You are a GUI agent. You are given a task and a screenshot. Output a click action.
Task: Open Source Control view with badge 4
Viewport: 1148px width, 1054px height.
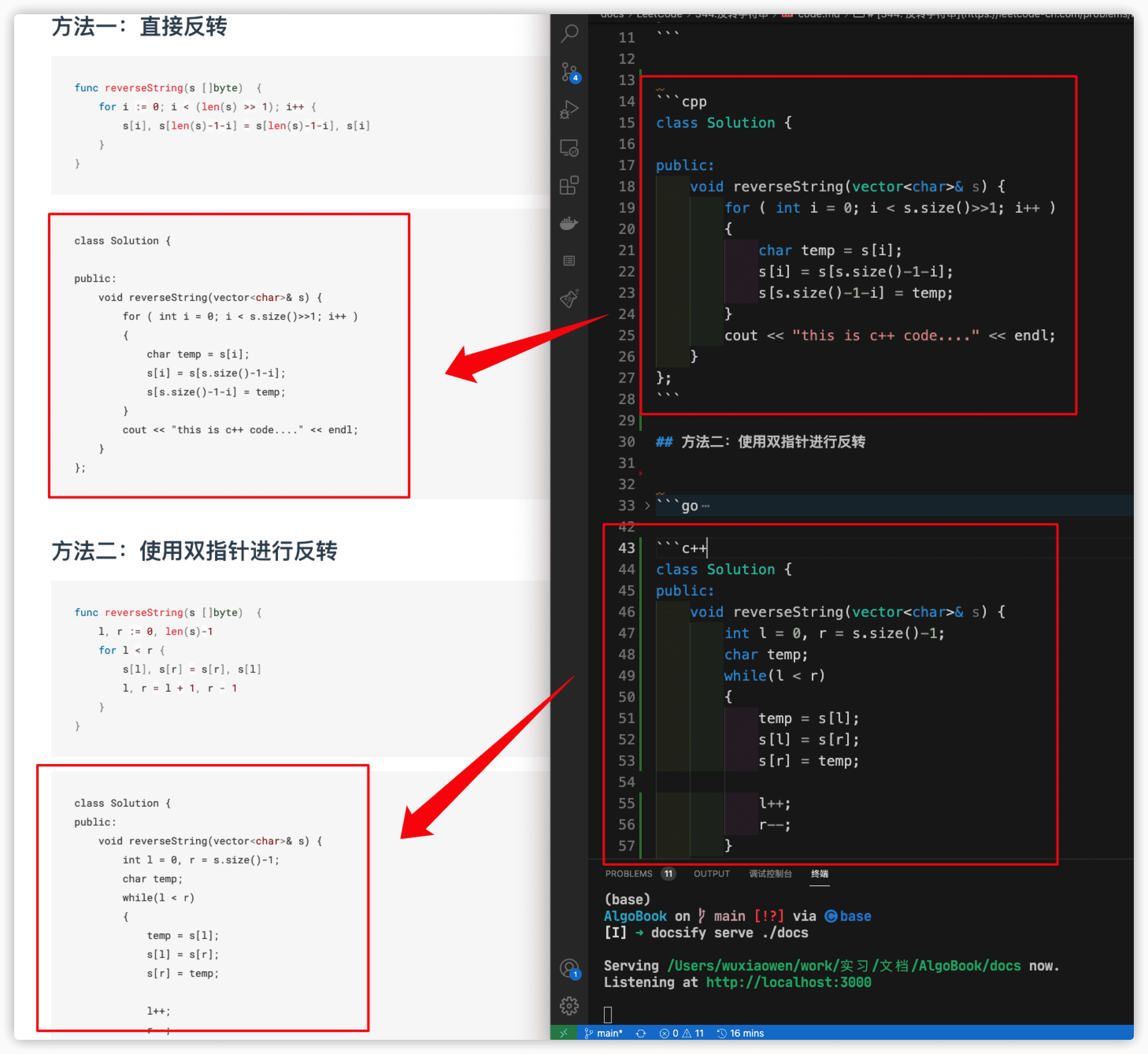click(x=569, y=72)
